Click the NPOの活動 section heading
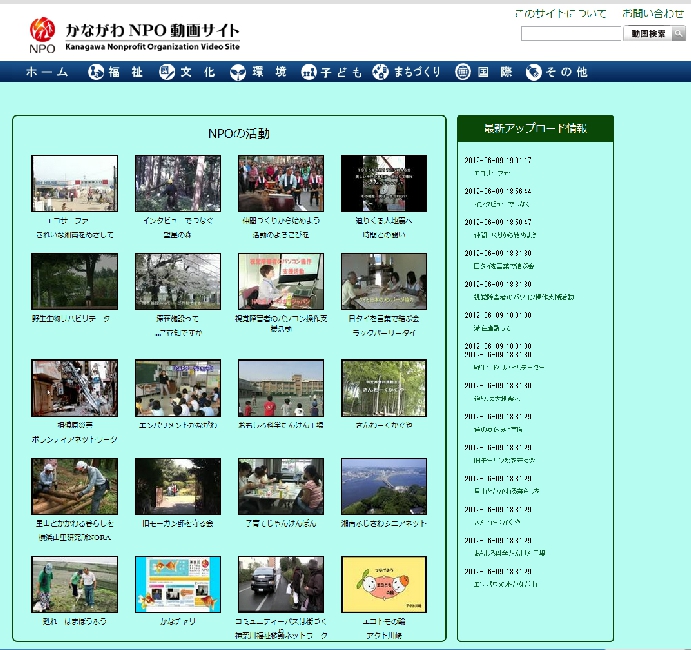This screenshot has width=691, height=650. coord(239,134)
